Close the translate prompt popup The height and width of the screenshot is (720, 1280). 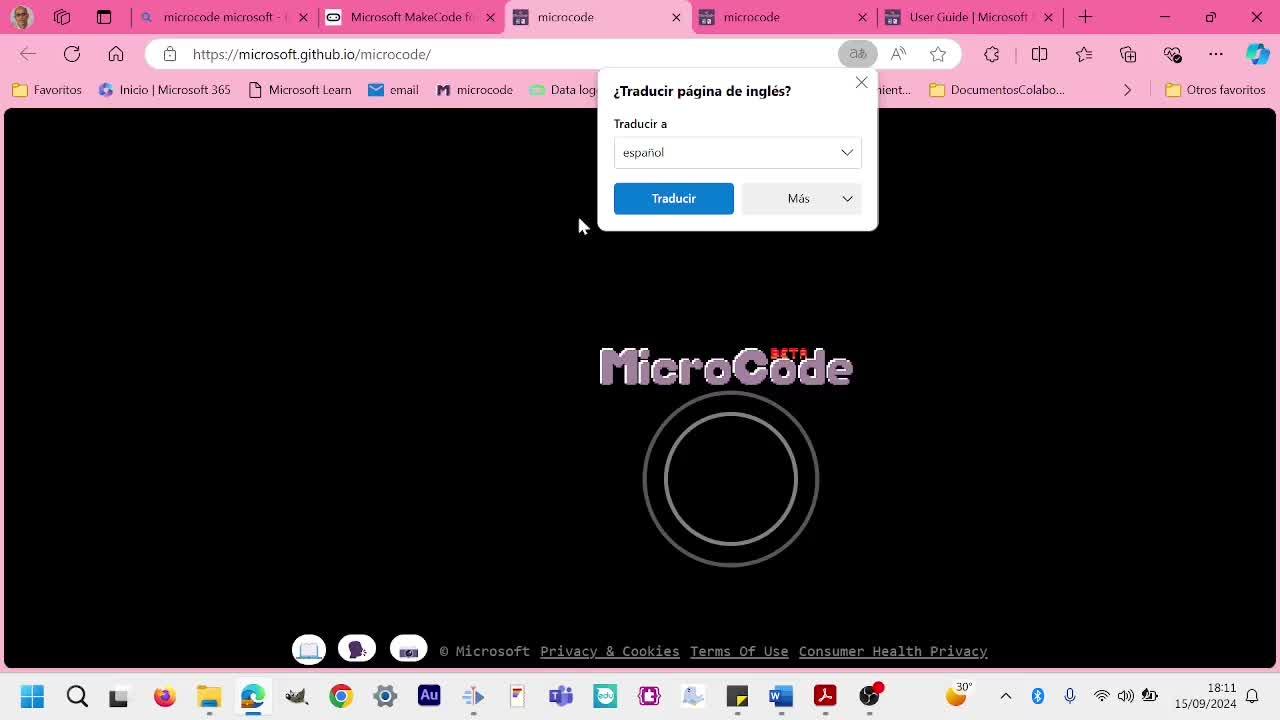[x=861, y=82]
